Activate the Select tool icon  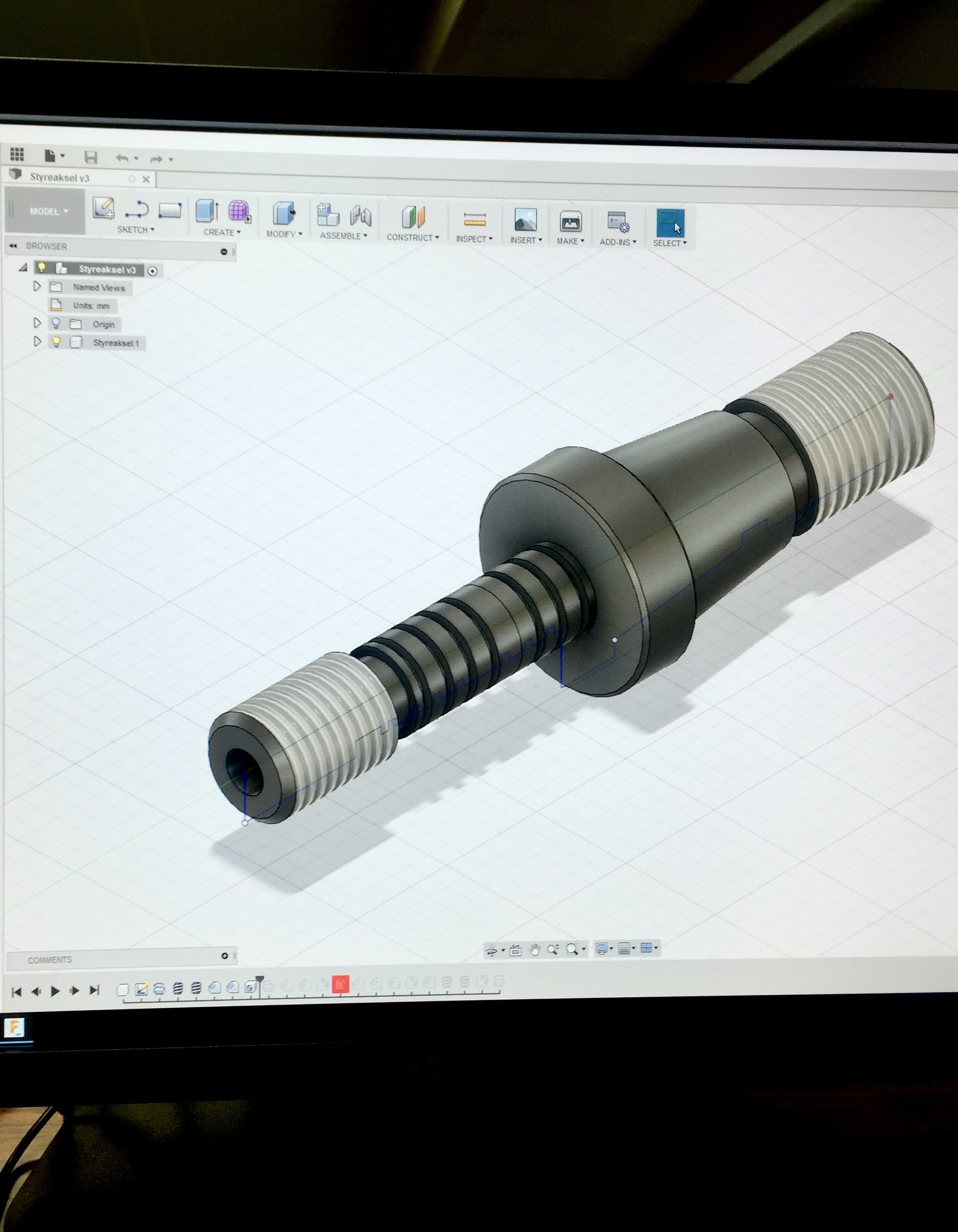point(670,223)
